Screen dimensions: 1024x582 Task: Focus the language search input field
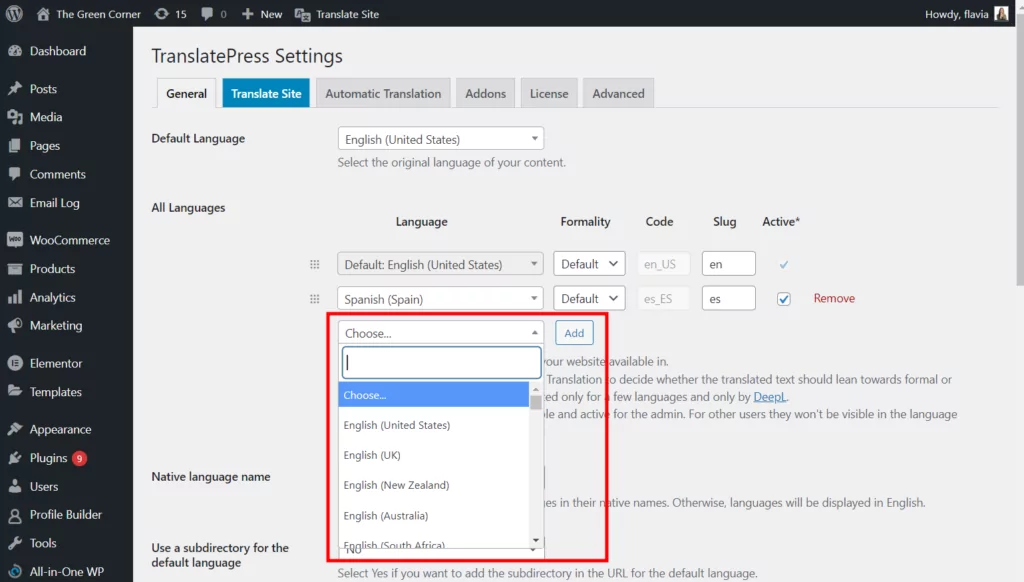click(x=440, y=363)
